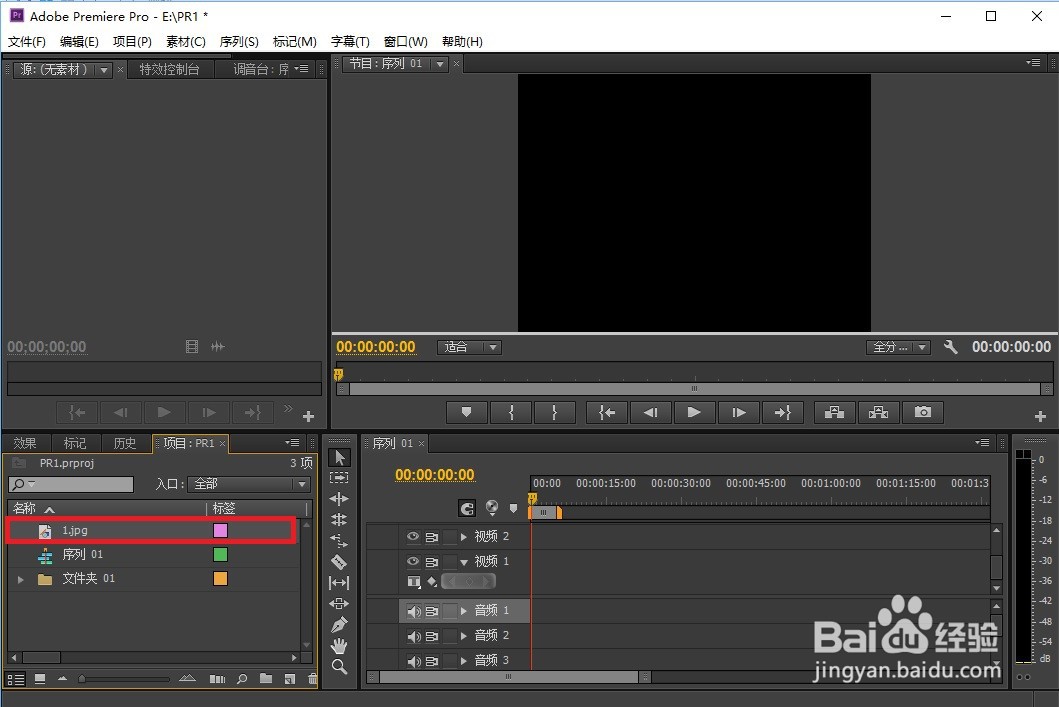Create a new bin in project panel
This screenshot has height=707, width=1059.
(266, 679)
